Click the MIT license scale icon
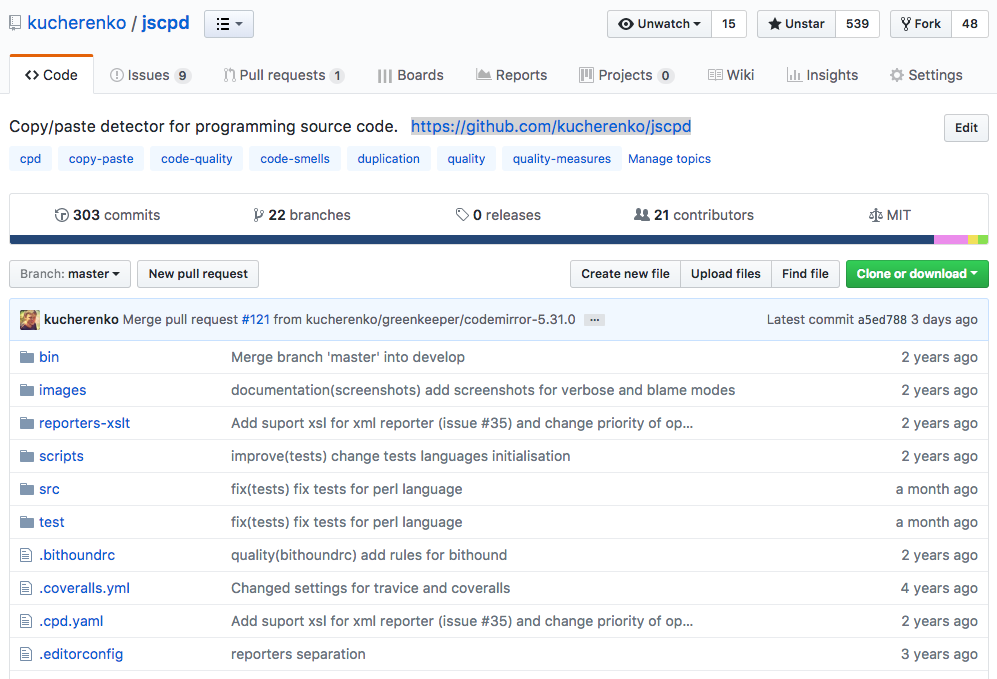 876,216
